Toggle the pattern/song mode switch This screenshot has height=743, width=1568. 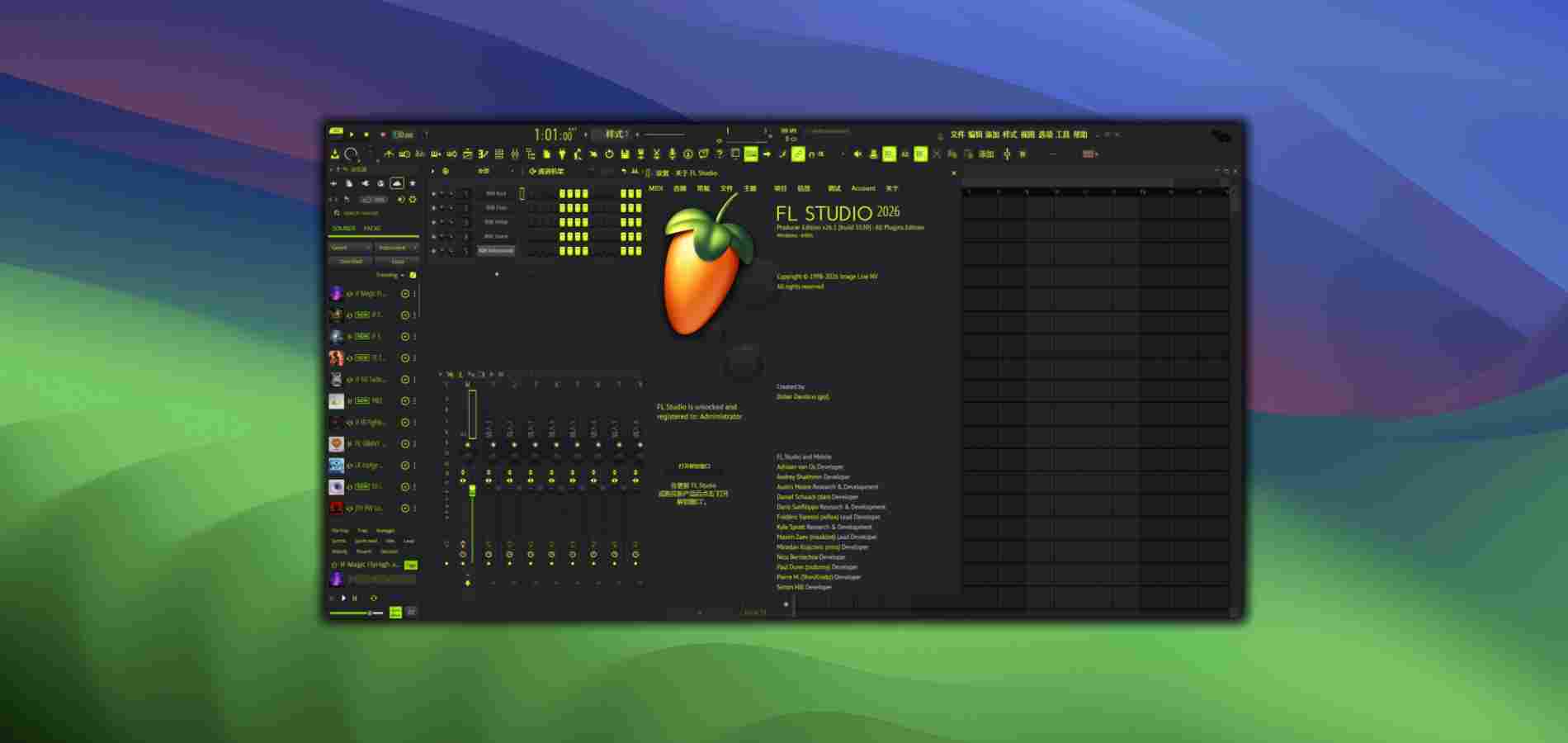pos(335,131)
